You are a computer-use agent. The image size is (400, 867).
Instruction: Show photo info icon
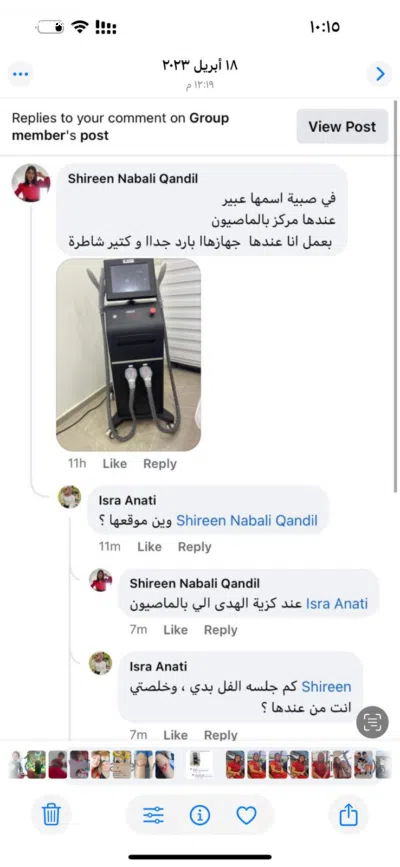coord(199,815)
